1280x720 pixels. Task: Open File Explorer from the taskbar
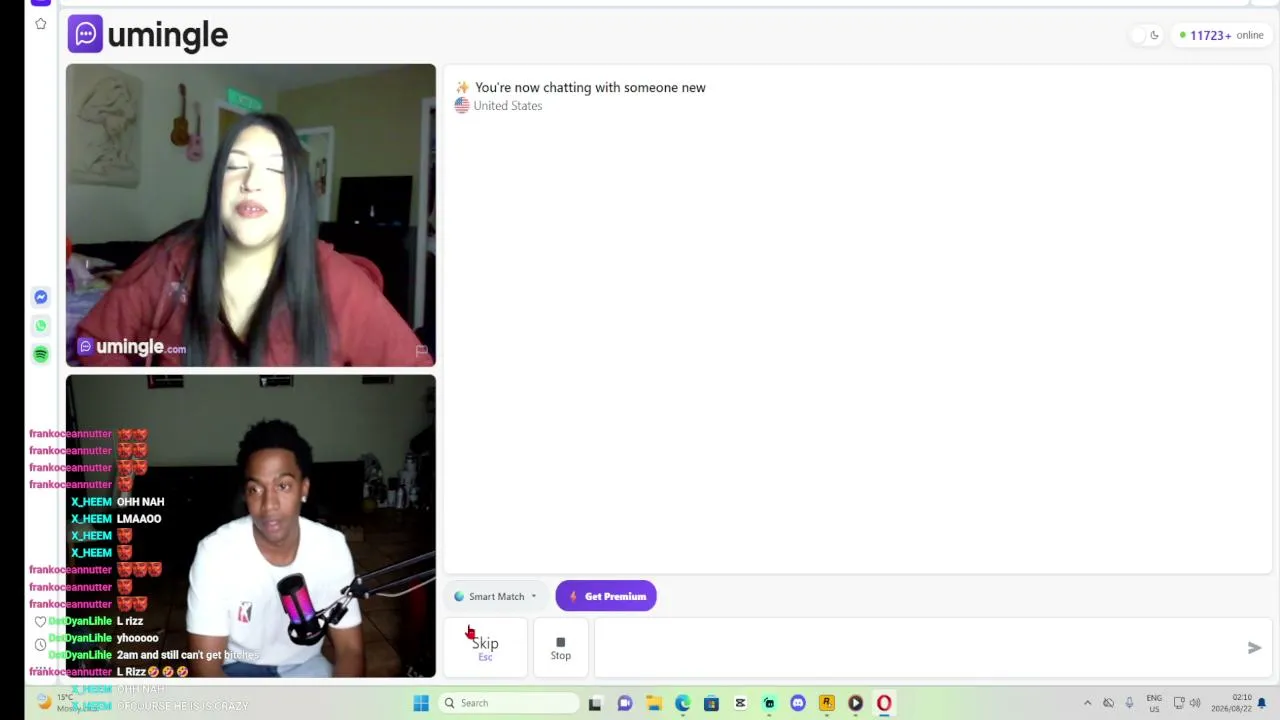(653, 703)
